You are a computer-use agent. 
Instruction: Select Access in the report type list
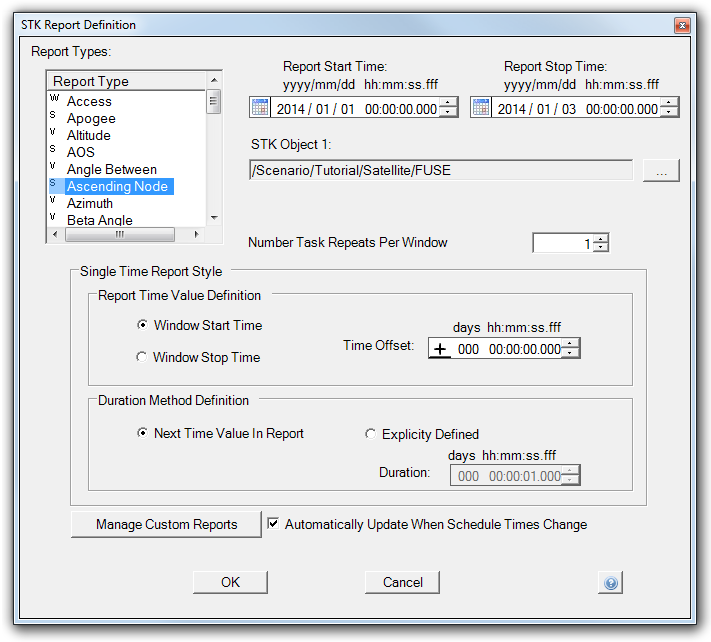(89, 101)
